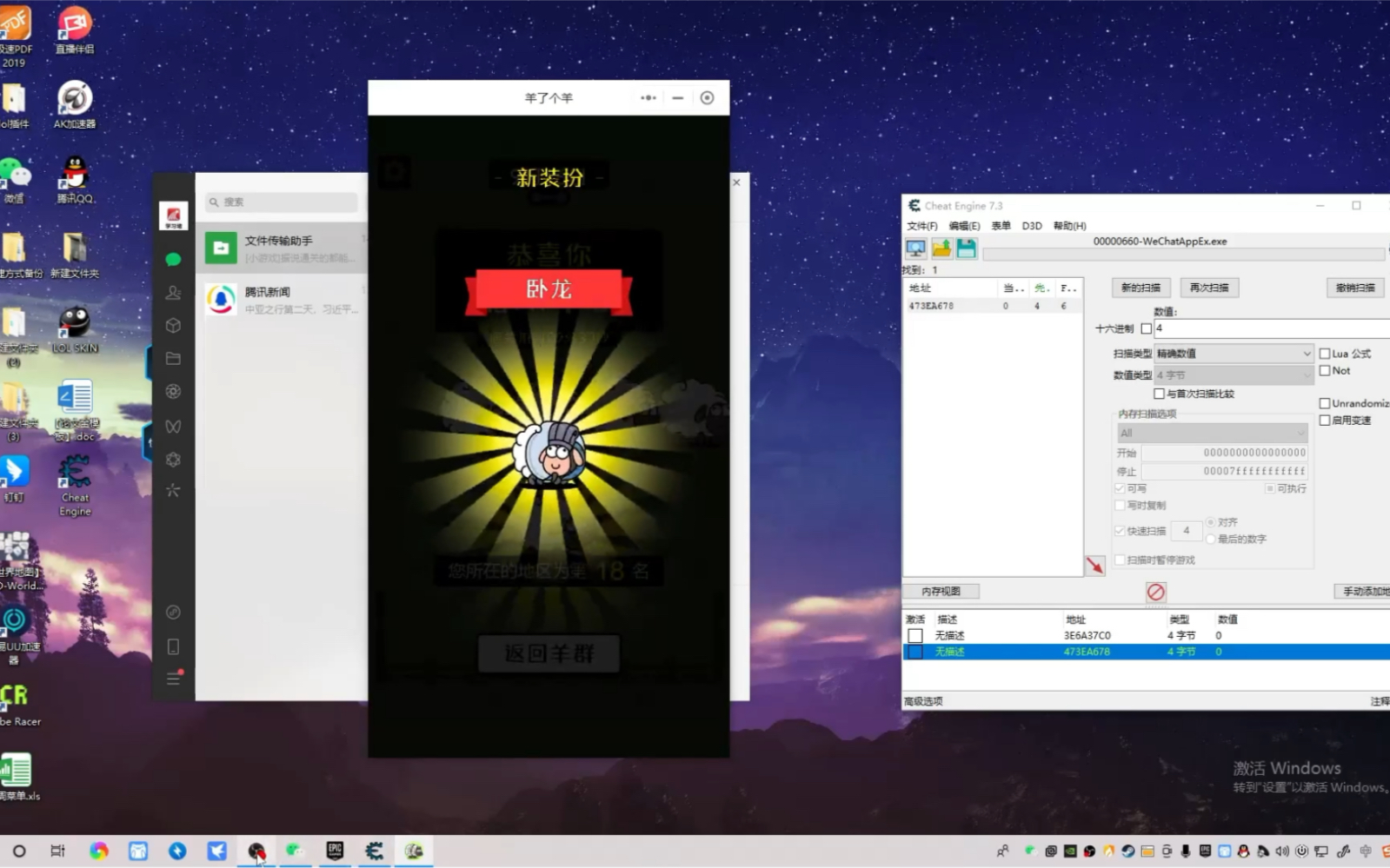Open WeChat channels butterfly icon in sidebar
The height and width of the screenshot is (868, 1390).
tap(173, 426)
